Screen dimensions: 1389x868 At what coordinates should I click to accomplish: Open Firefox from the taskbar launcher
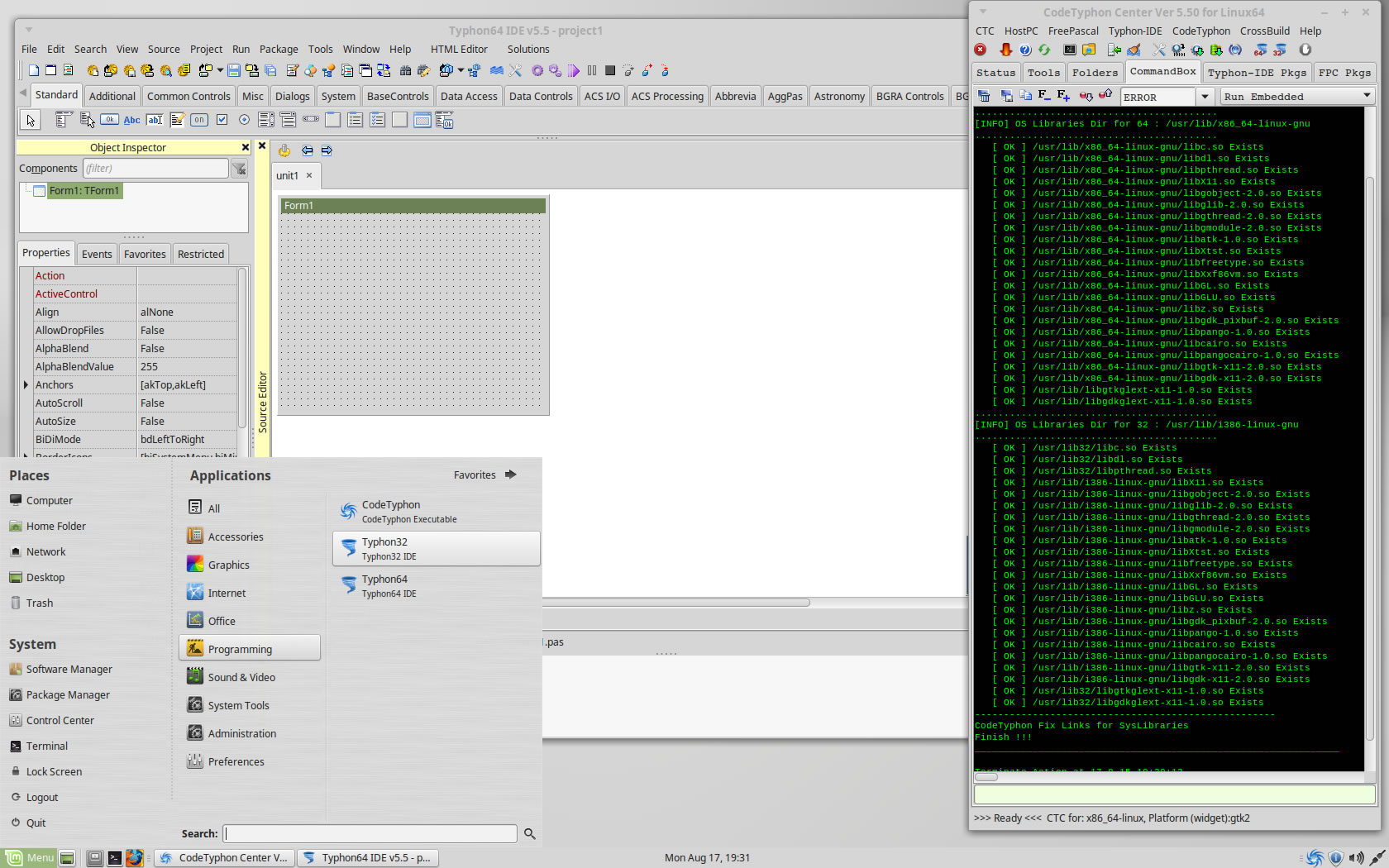click(x=135, y=858)
